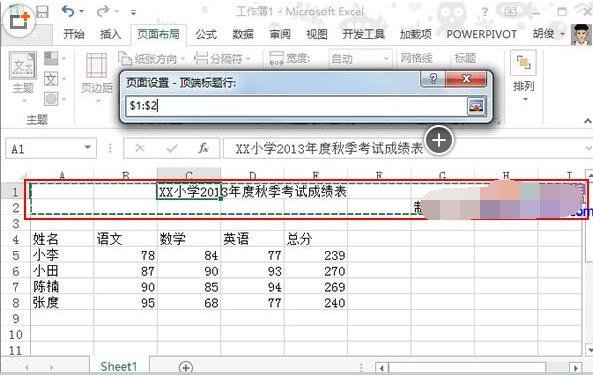Select the total score cell 239

coord(316,255)
